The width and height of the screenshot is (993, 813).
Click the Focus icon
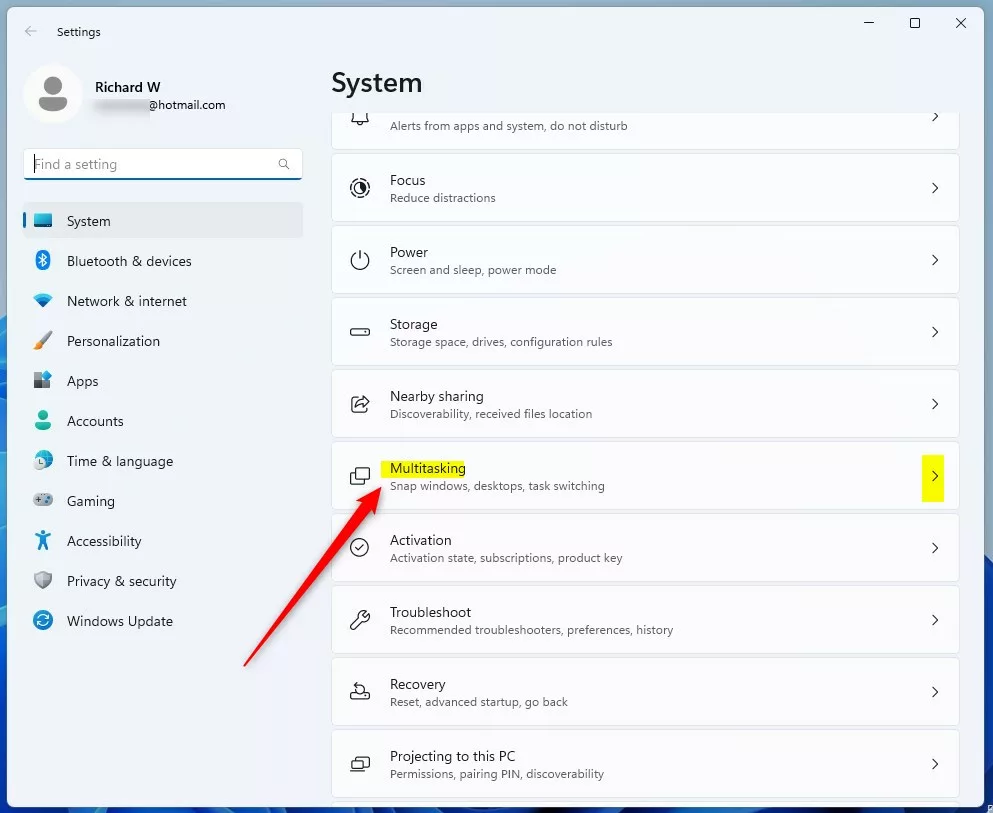pos(360,188)
